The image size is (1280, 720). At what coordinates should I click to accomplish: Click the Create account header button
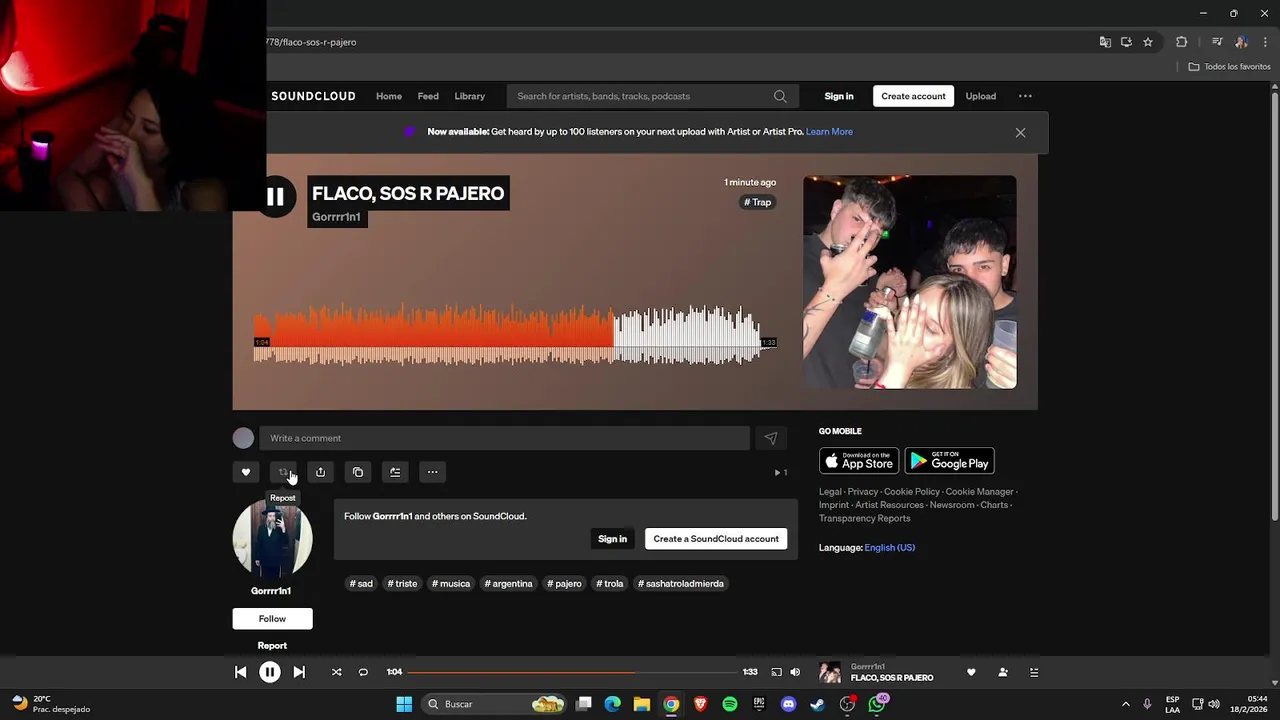(913, 96)
